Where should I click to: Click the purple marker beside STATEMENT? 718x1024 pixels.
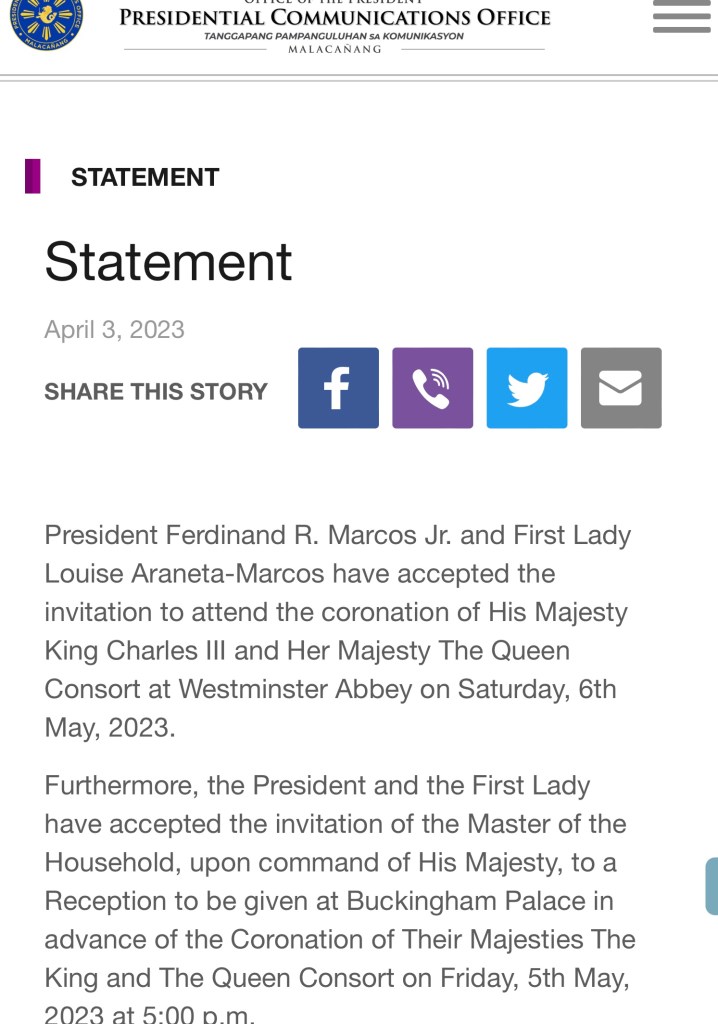click(x=33, y=177)
